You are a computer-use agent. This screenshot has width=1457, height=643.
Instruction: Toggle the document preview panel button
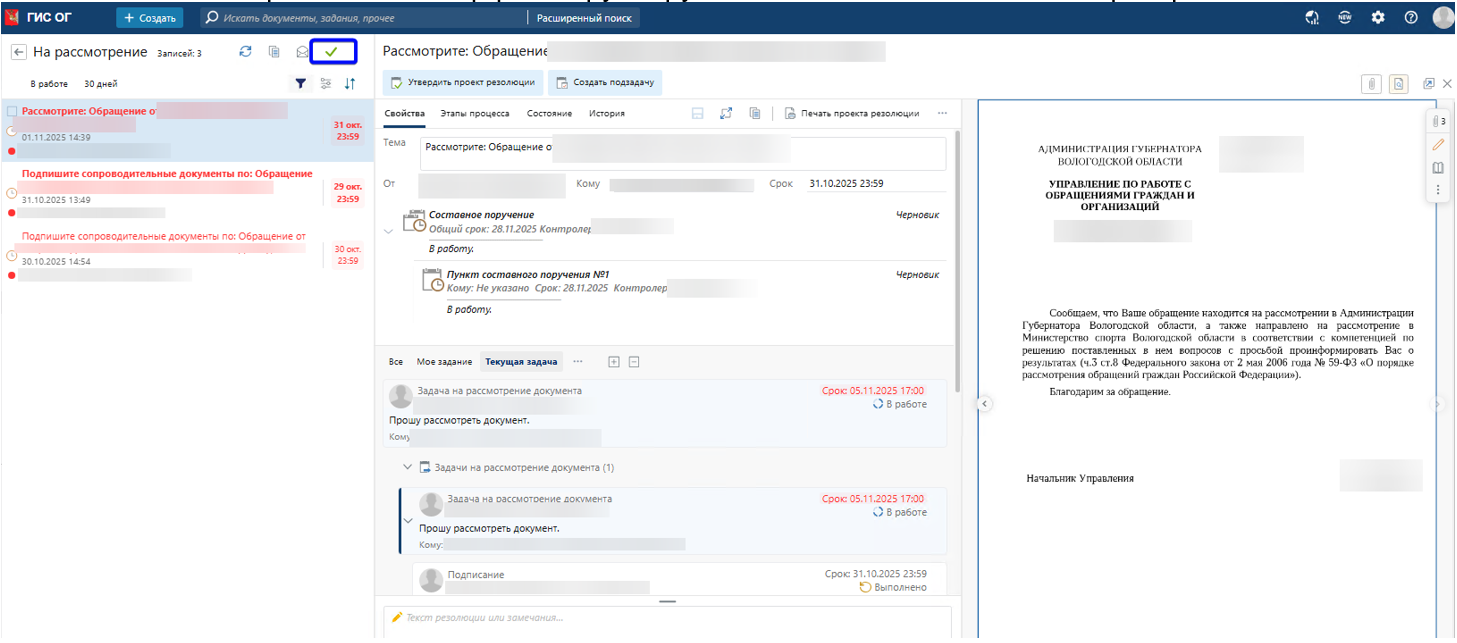tap(1400, 84)
